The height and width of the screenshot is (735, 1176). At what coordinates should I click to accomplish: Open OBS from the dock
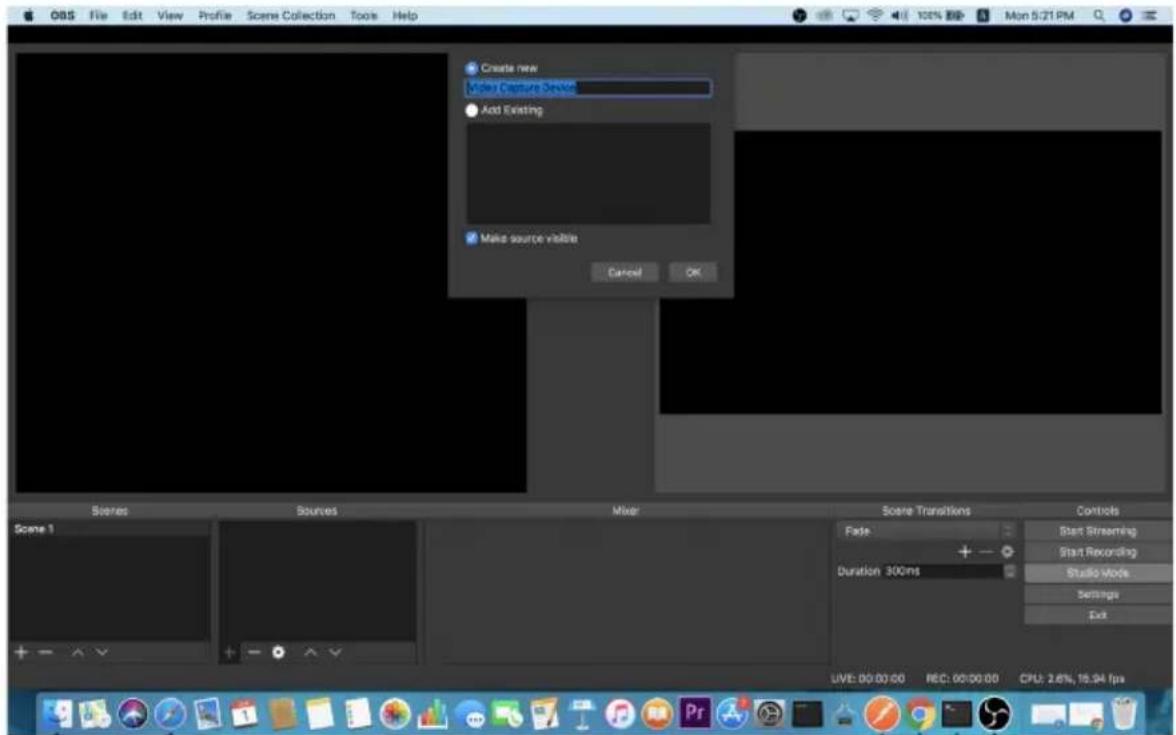(995, 713)
